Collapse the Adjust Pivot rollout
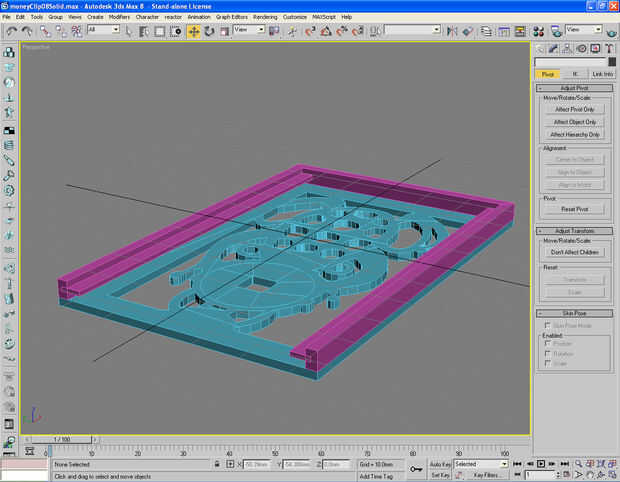 [574, 88]
